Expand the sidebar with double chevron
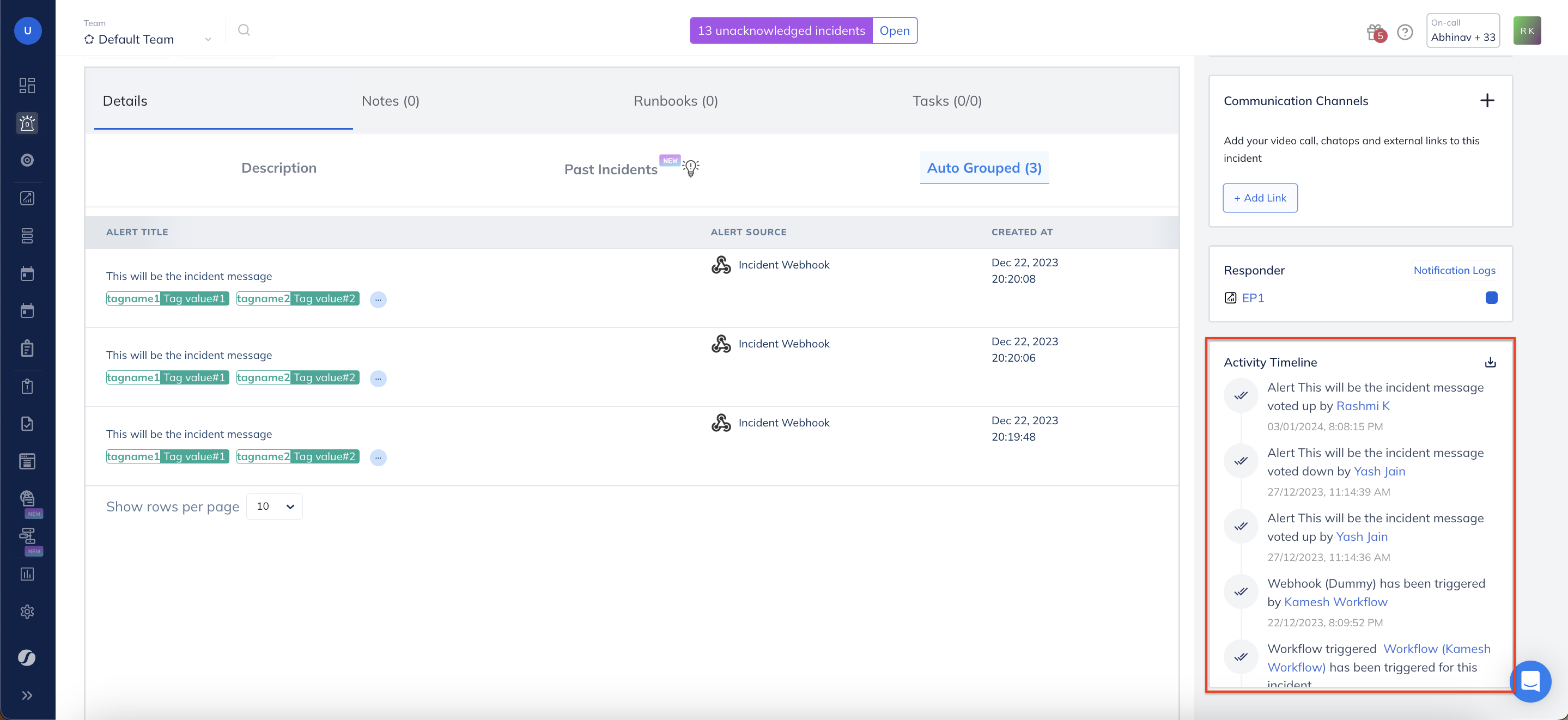Screen dimensions: 1568x720 coord(27,695)
